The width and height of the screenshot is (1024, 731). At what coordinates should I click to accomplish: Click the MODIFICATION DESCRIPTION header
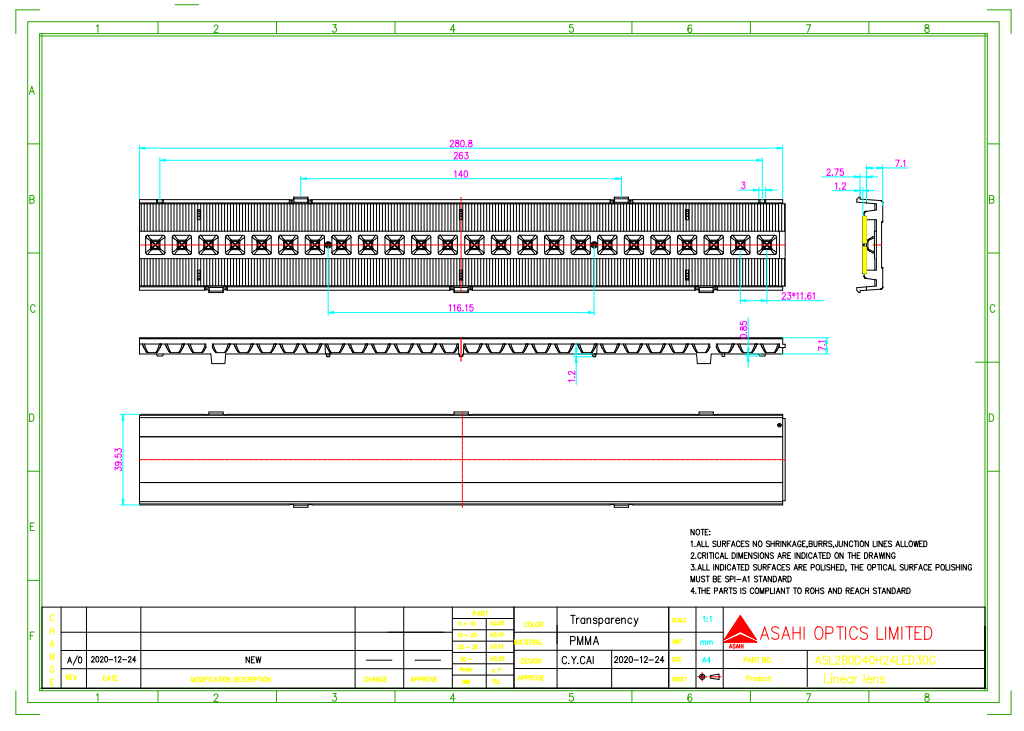click(231, 679)
